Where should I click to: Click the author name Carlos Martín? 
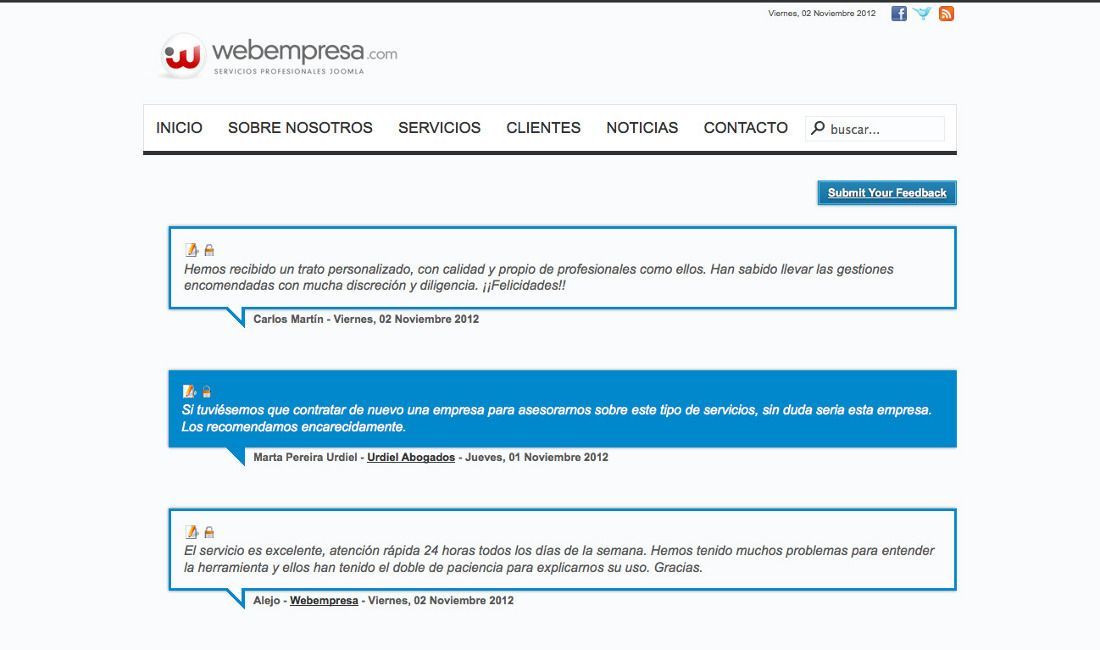click(x=288, y=319)
